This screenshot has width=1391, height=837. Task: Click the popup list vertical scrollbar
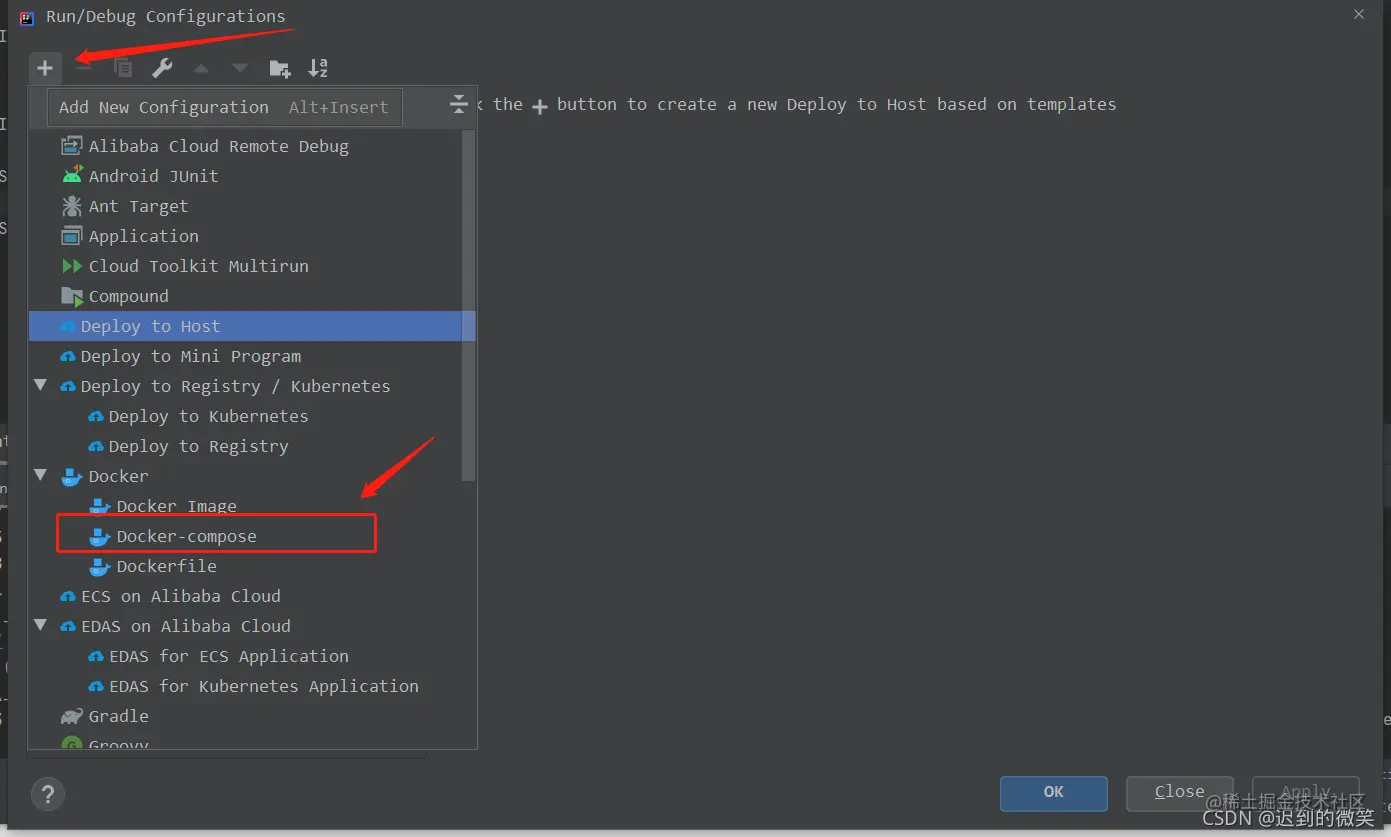click(469, 305)
